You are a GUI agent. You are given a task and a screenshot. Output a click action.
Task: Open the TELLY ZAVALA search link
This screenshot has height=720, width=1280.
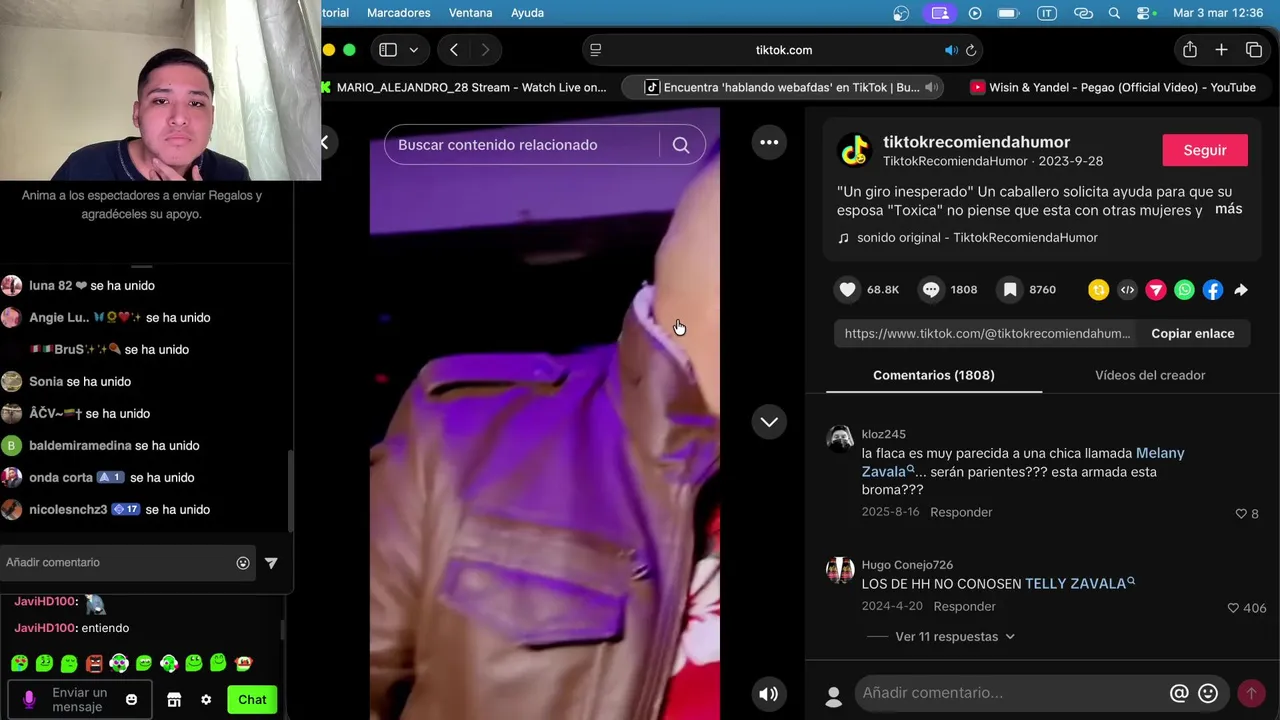click(1080, 583)
